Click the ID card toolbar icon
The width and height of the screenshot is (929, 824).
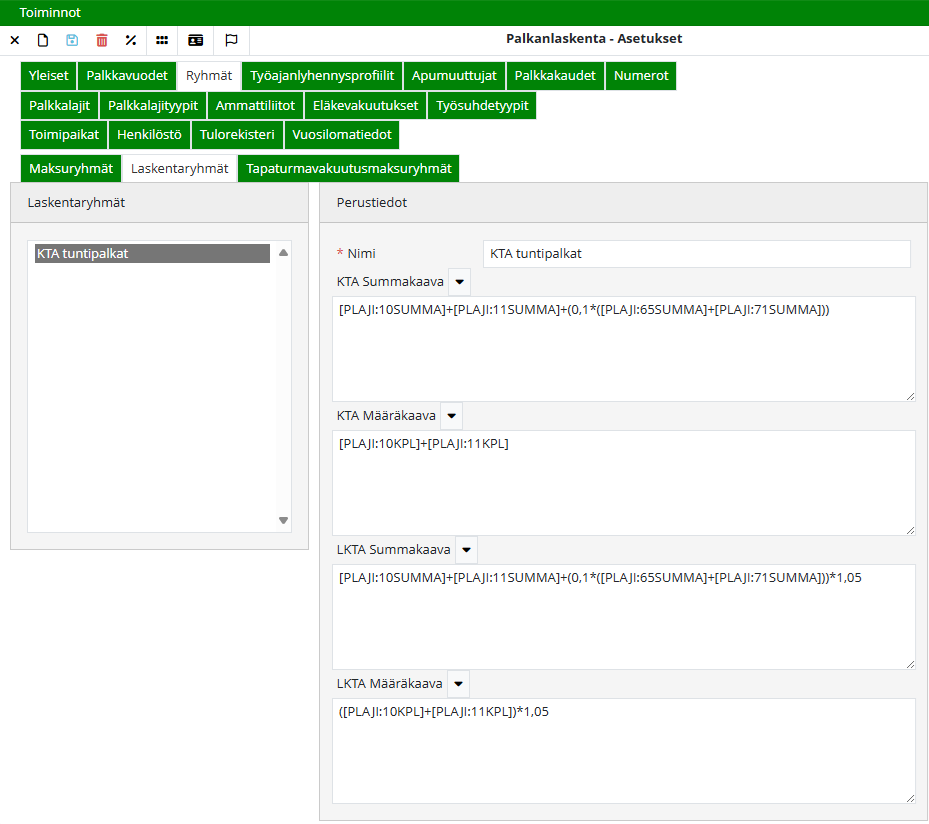[196, 40]
